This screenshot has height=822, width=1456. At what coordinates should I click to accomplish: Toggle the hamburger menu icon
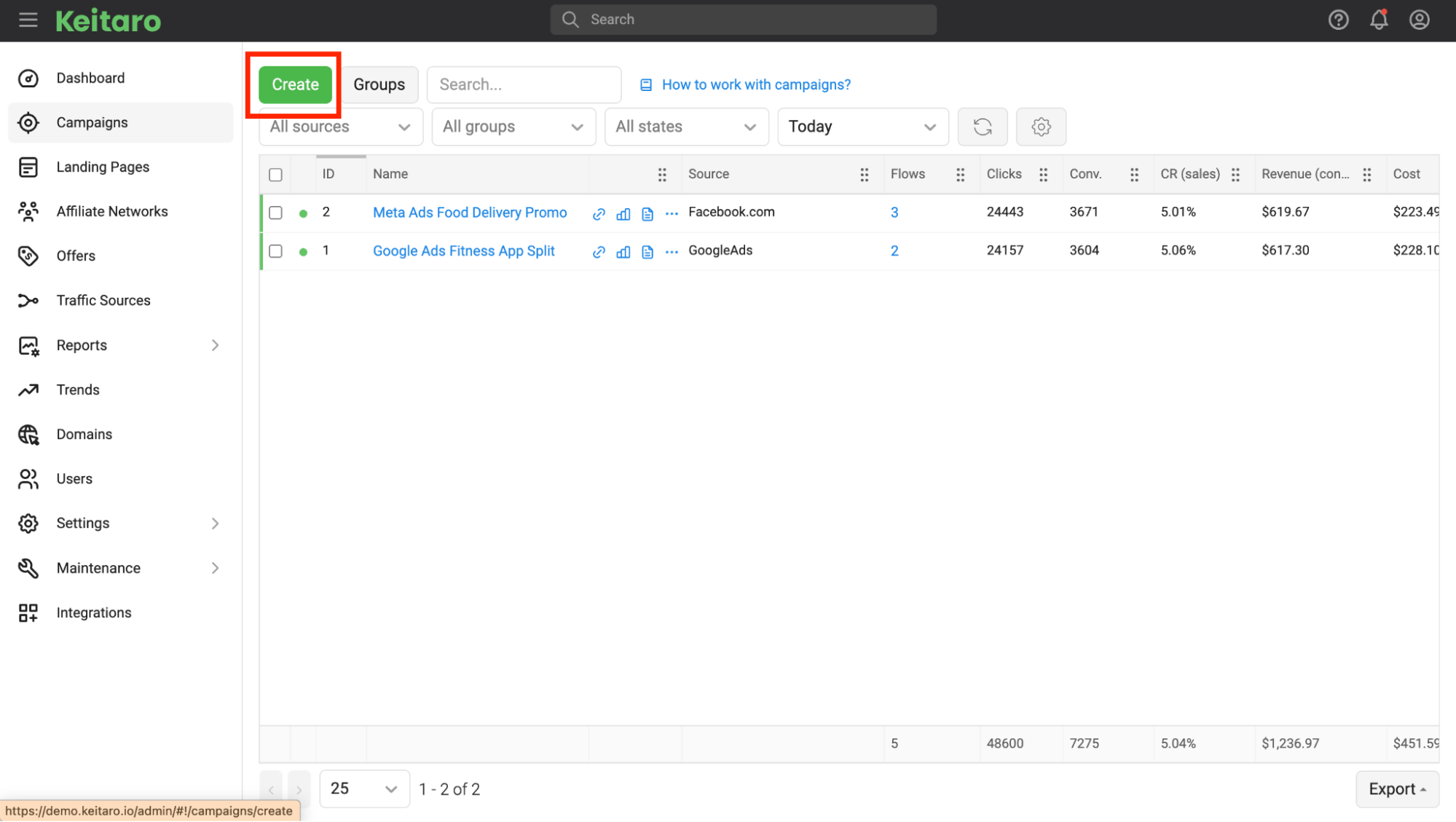(28, 20)
